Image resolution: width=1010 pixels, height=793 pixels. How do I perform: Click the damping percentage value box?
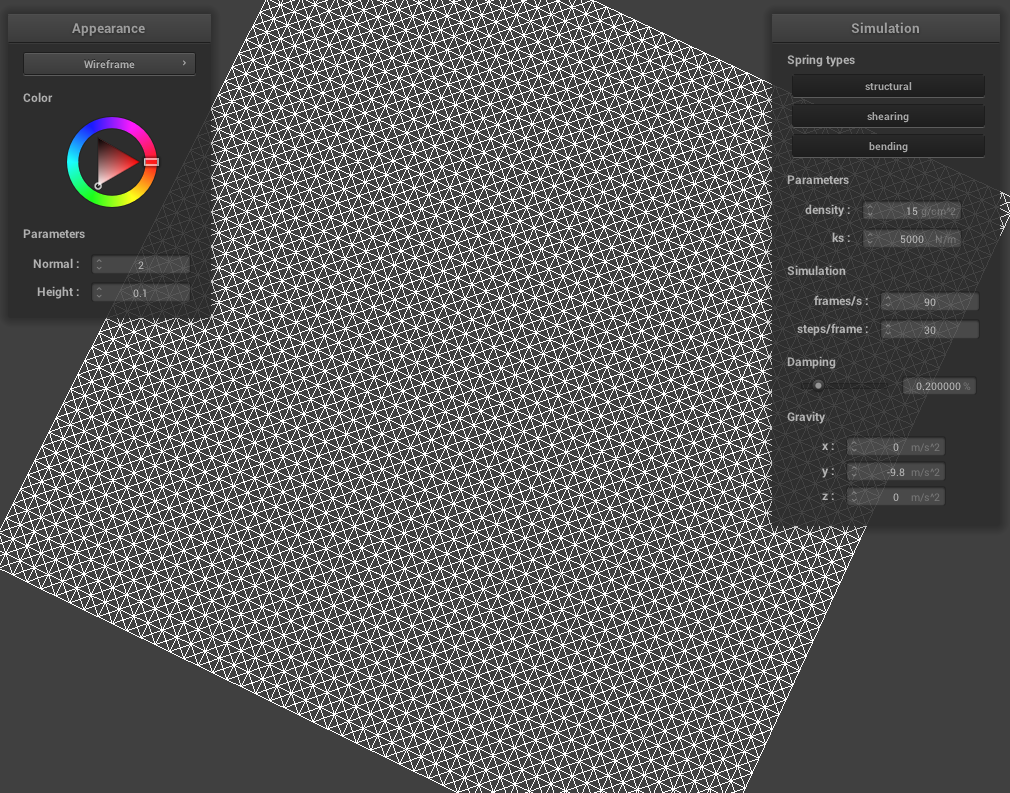click(x=938, y=387)
